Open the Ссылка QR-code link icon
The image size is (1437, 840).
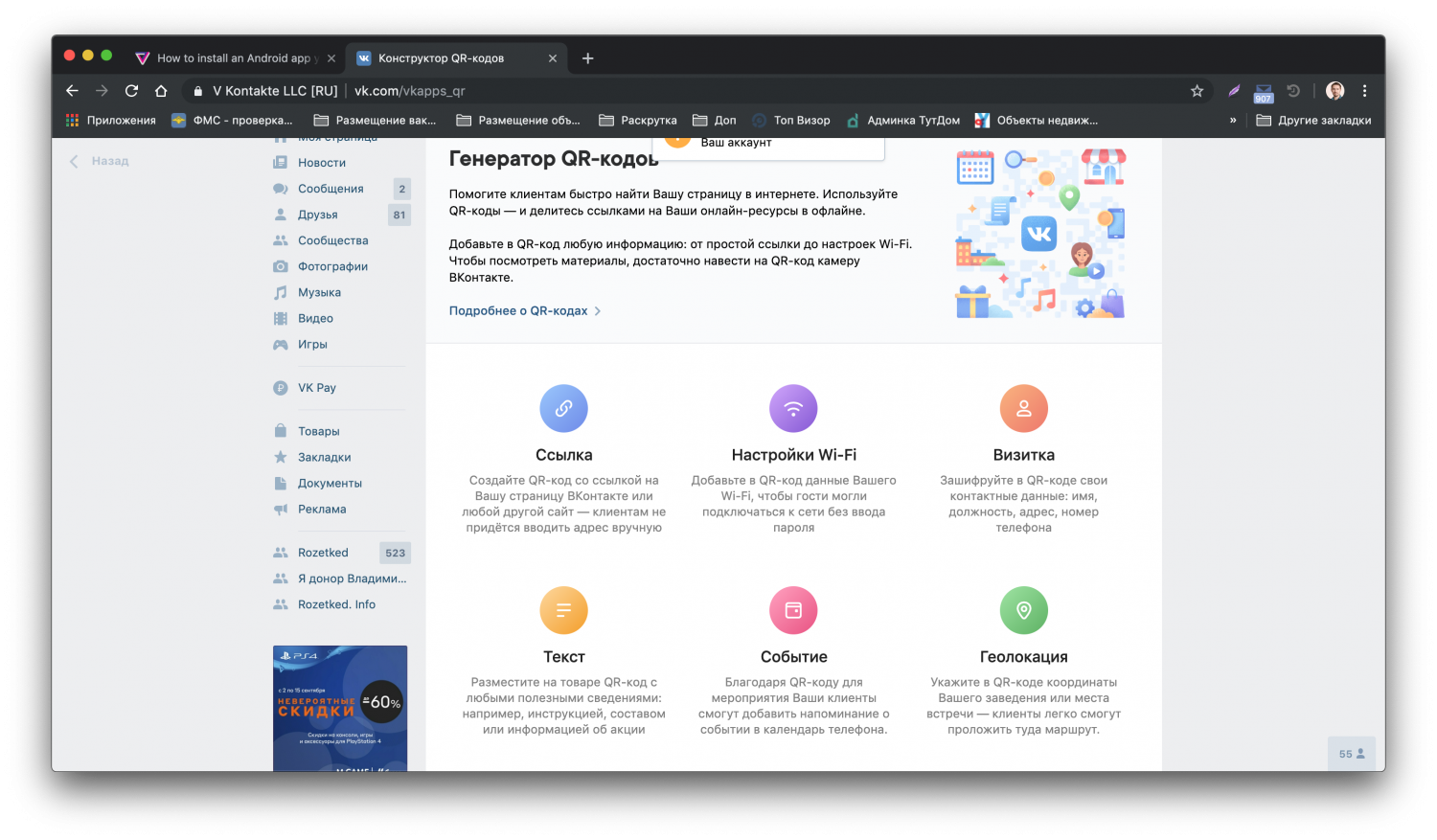[x=563, y=409]
